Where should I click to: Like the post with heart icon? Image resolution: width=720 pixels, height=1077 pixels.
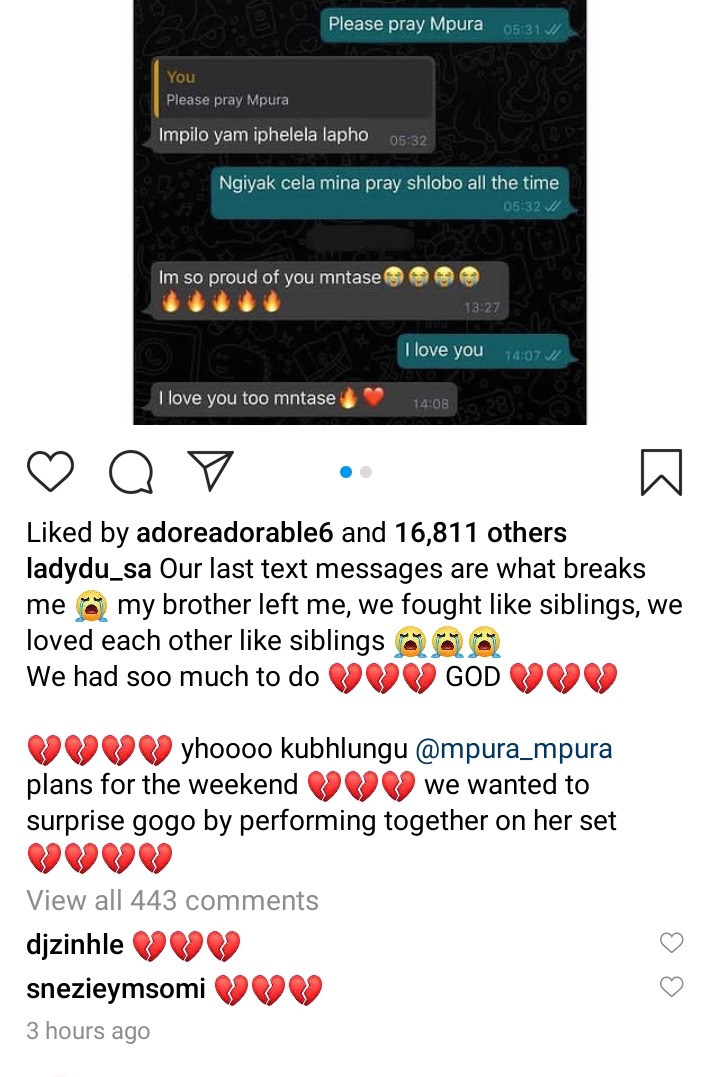50,472
